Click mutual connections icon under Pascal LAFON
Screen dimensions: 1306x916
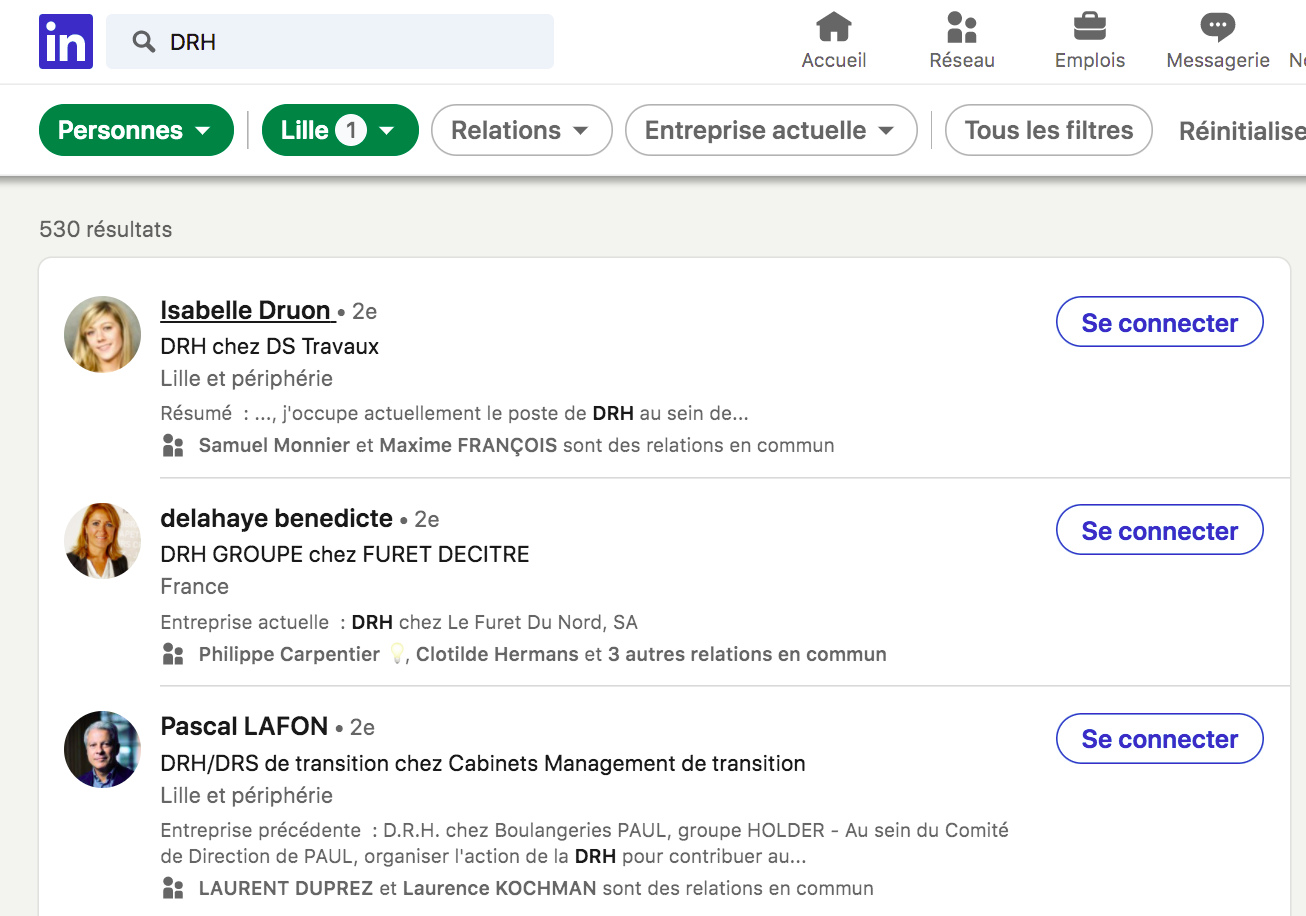click(173, 888)
